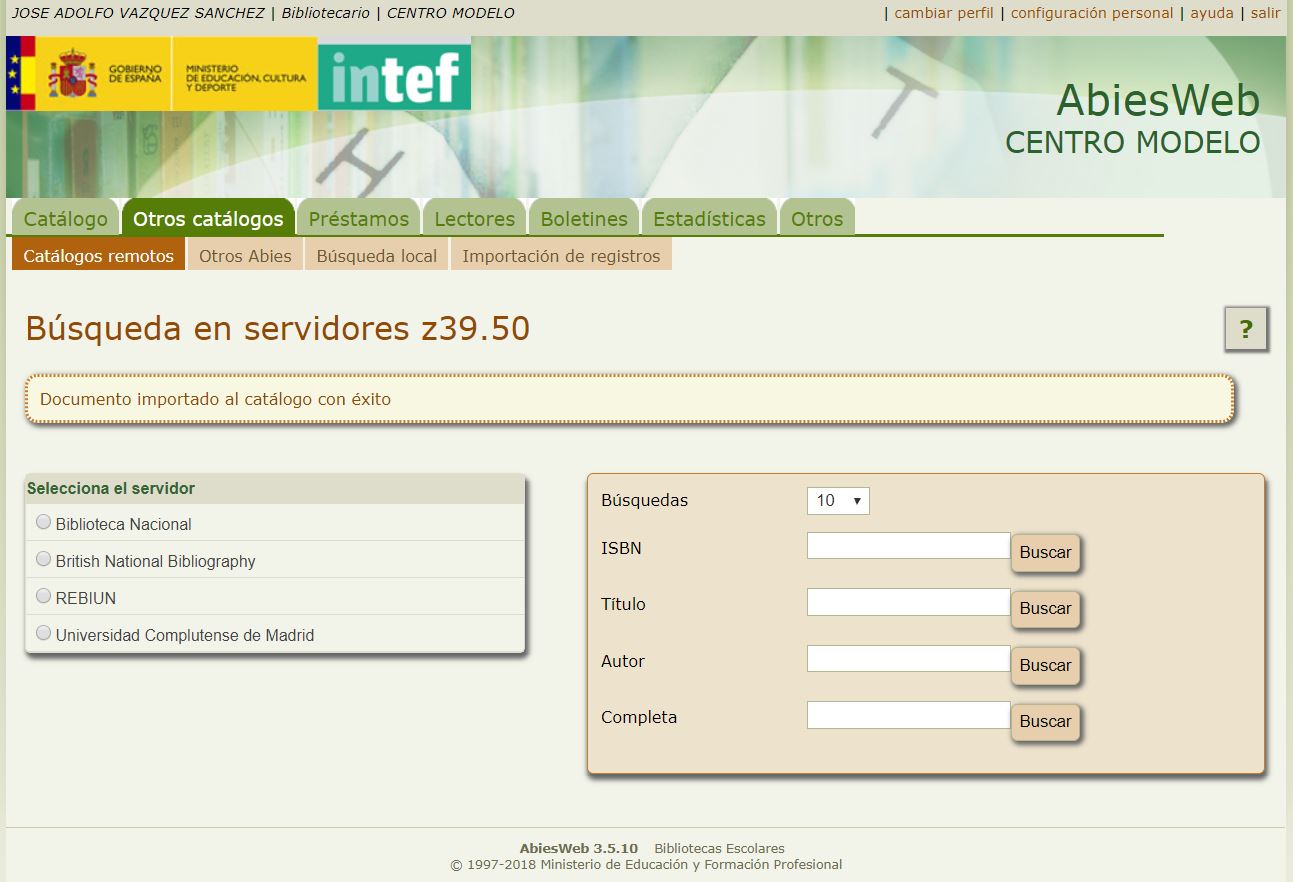Select the British National Bibliography server
This screenshot has height=882, width=1293.
click(x=43, y=559)
